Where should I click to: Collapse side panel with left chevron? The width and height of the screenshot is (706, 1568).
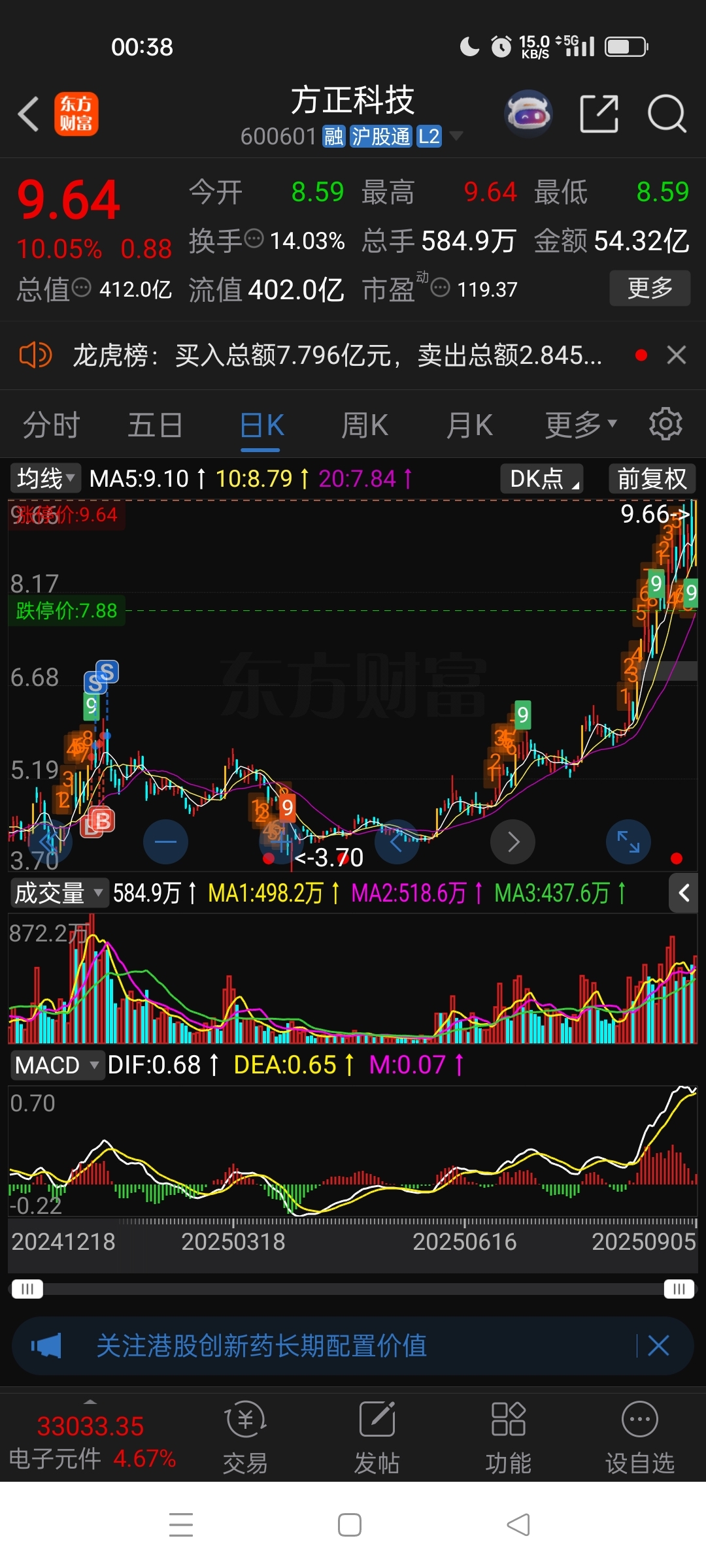coord(684,892)
